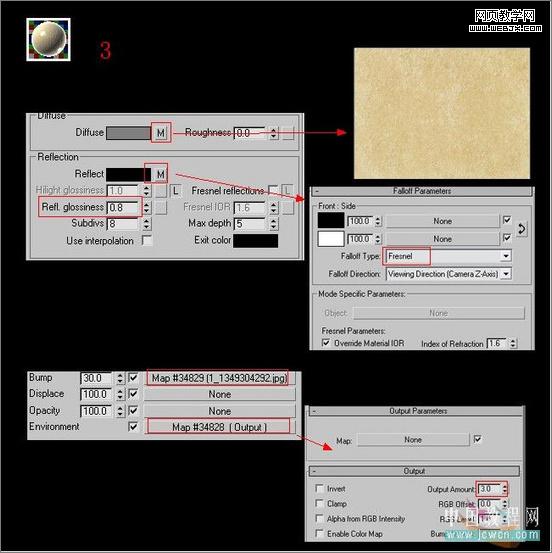Click the Roughness spinner arrows

274,133
